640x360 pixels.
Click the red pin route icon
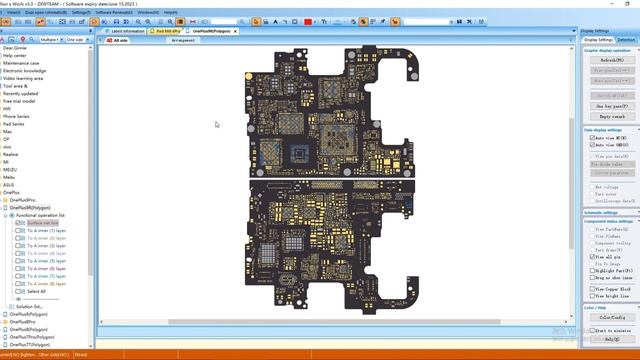pyautogui.click(x=40, y=22)
